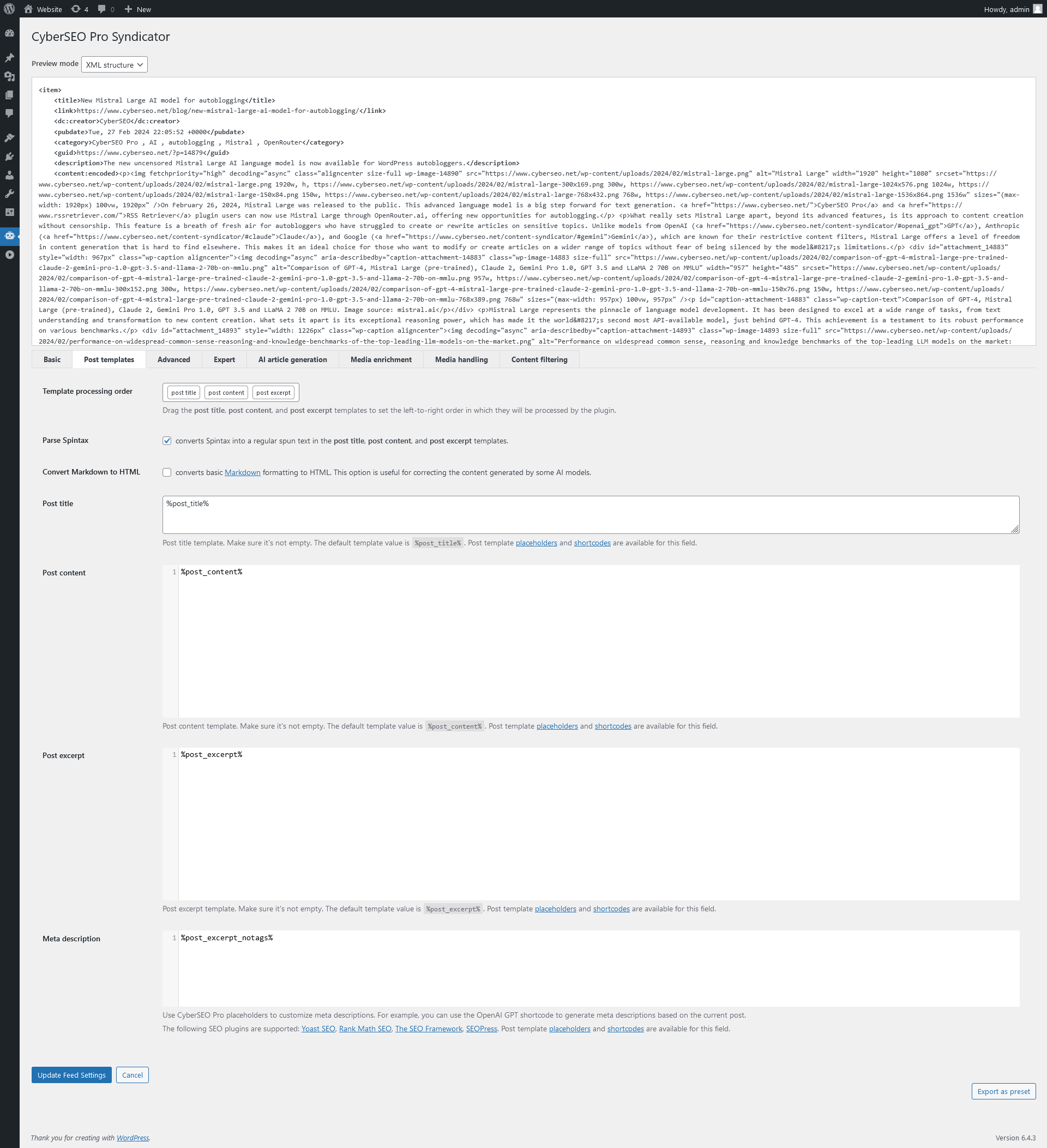Click the placeholders link under Post content

click(556, 726)
